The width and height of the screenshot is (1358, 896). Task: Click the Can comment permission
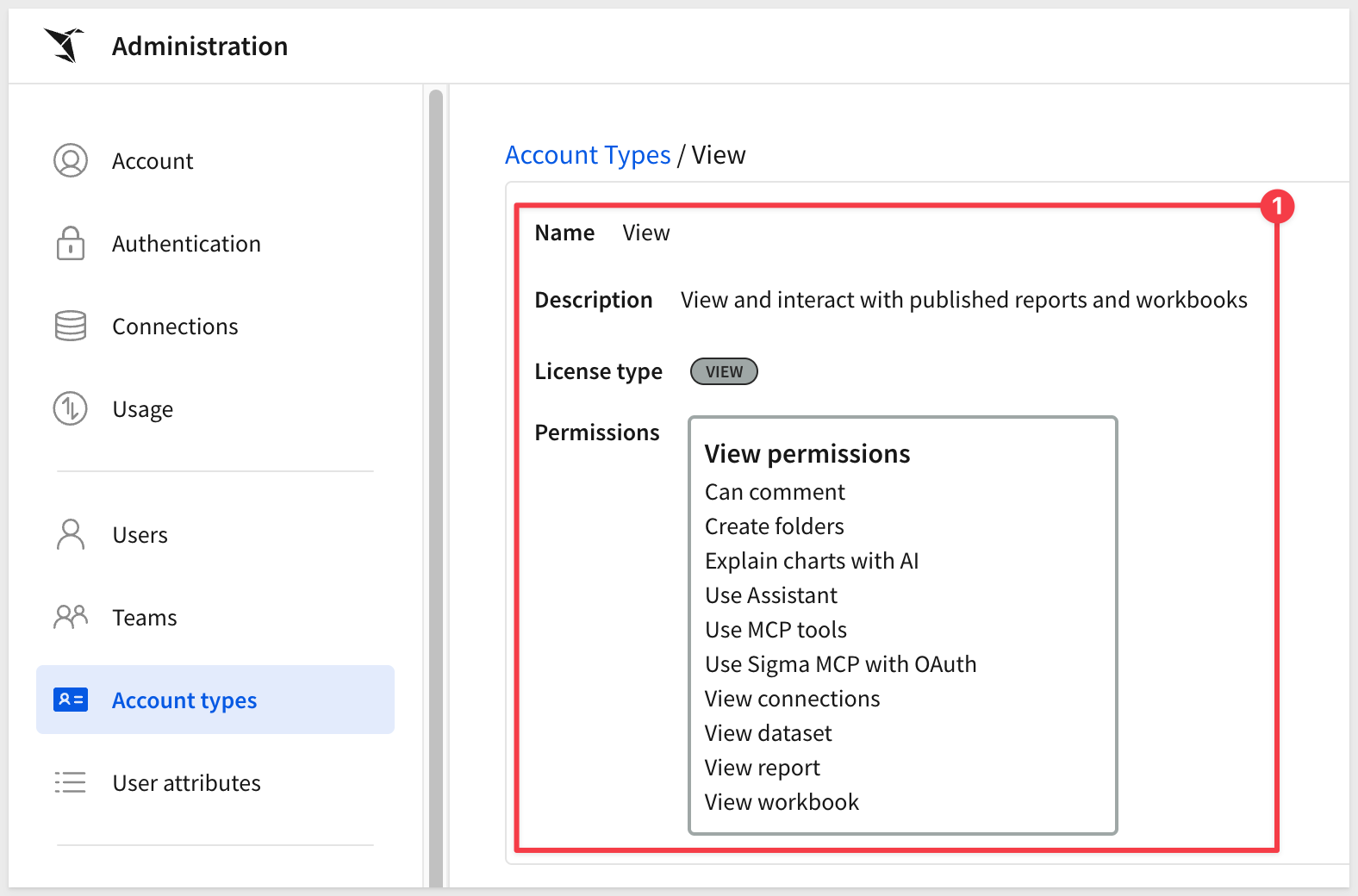775,492
